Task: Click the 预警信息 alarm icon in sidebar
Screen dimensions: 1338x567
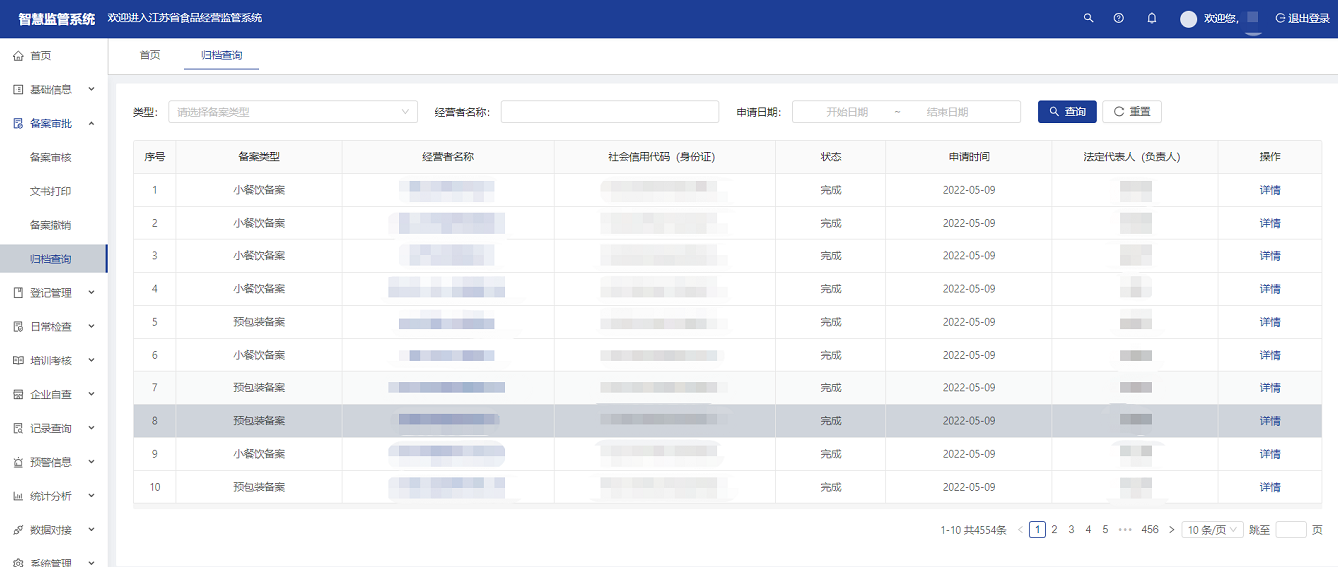Action: click(x=18, y=462)
